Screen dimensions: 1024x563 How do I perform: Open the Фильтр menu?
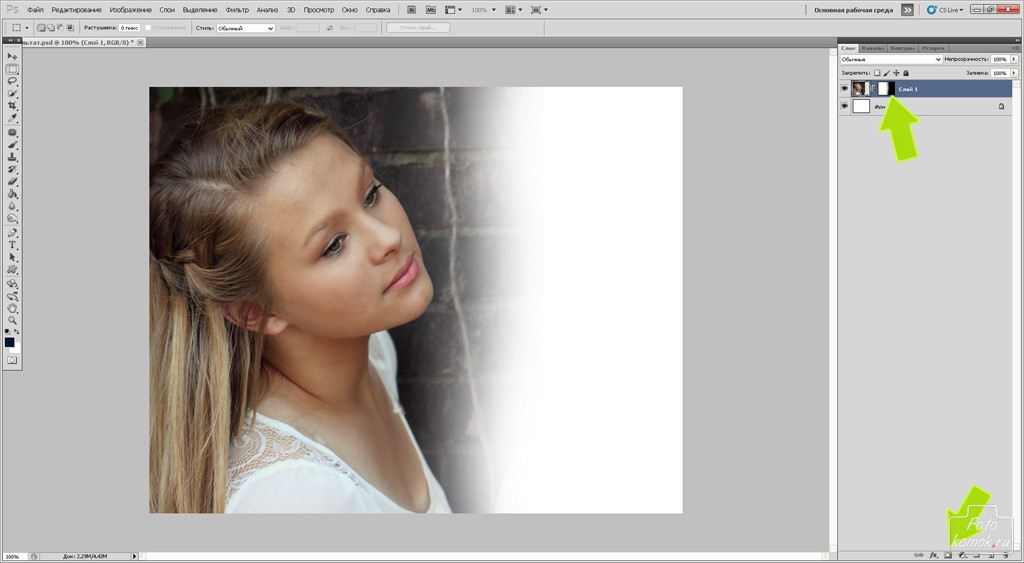(238, 9)
